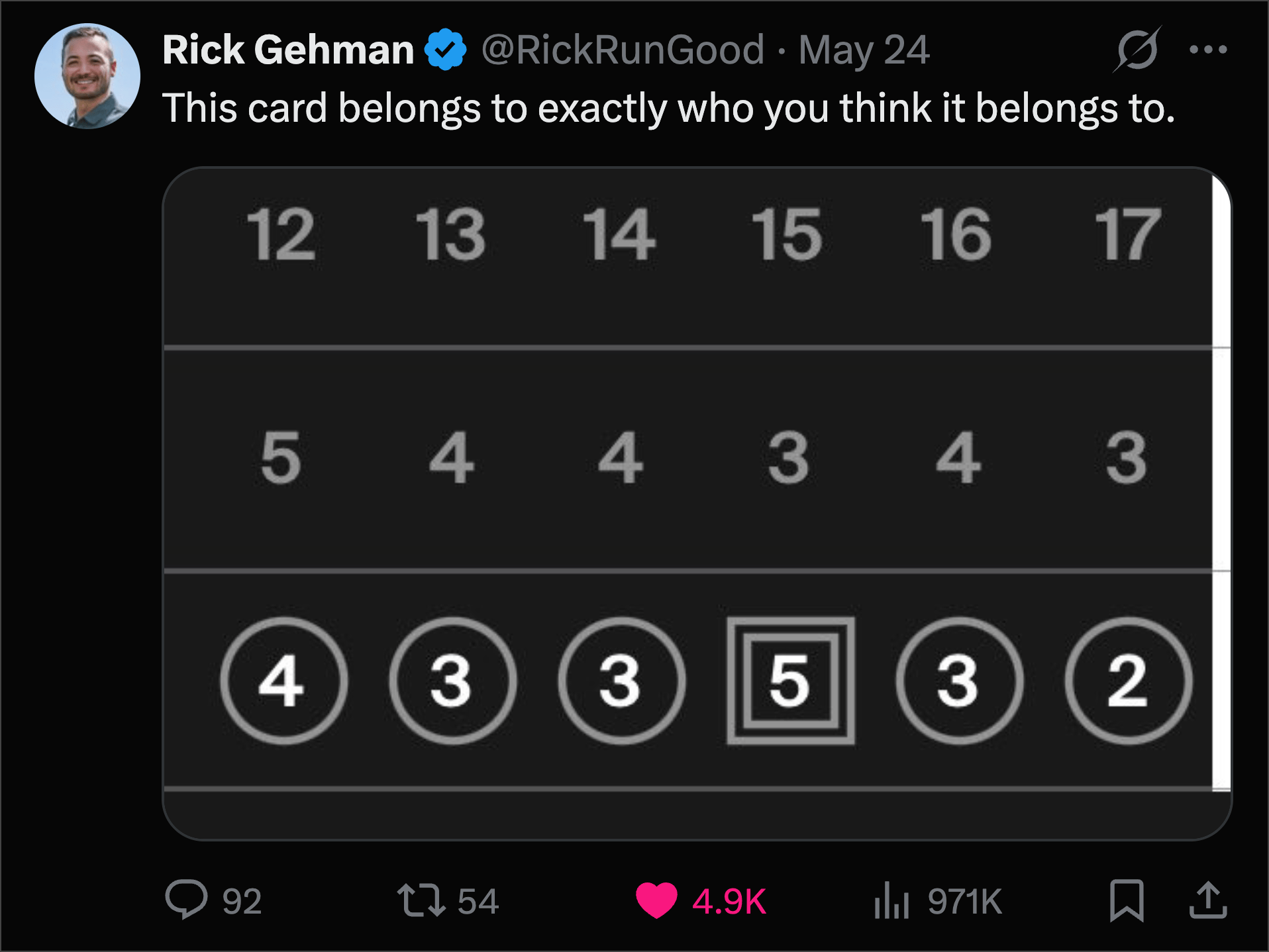The height and width of the screenshot is (952, 1269).
Task: Bookmark this tweet
Action: [x=1126, y=900]
